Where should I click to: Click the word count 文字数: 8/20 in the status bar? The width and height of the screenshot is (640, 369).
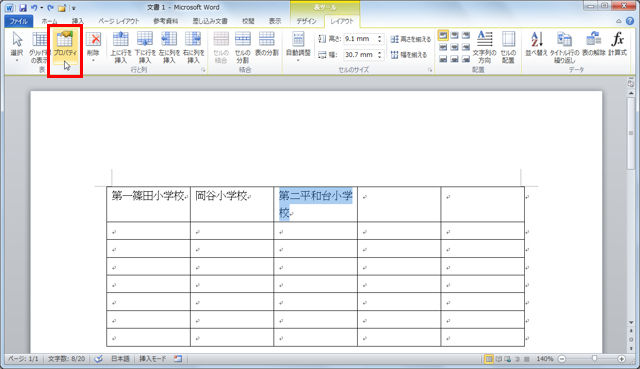[66, 359]
